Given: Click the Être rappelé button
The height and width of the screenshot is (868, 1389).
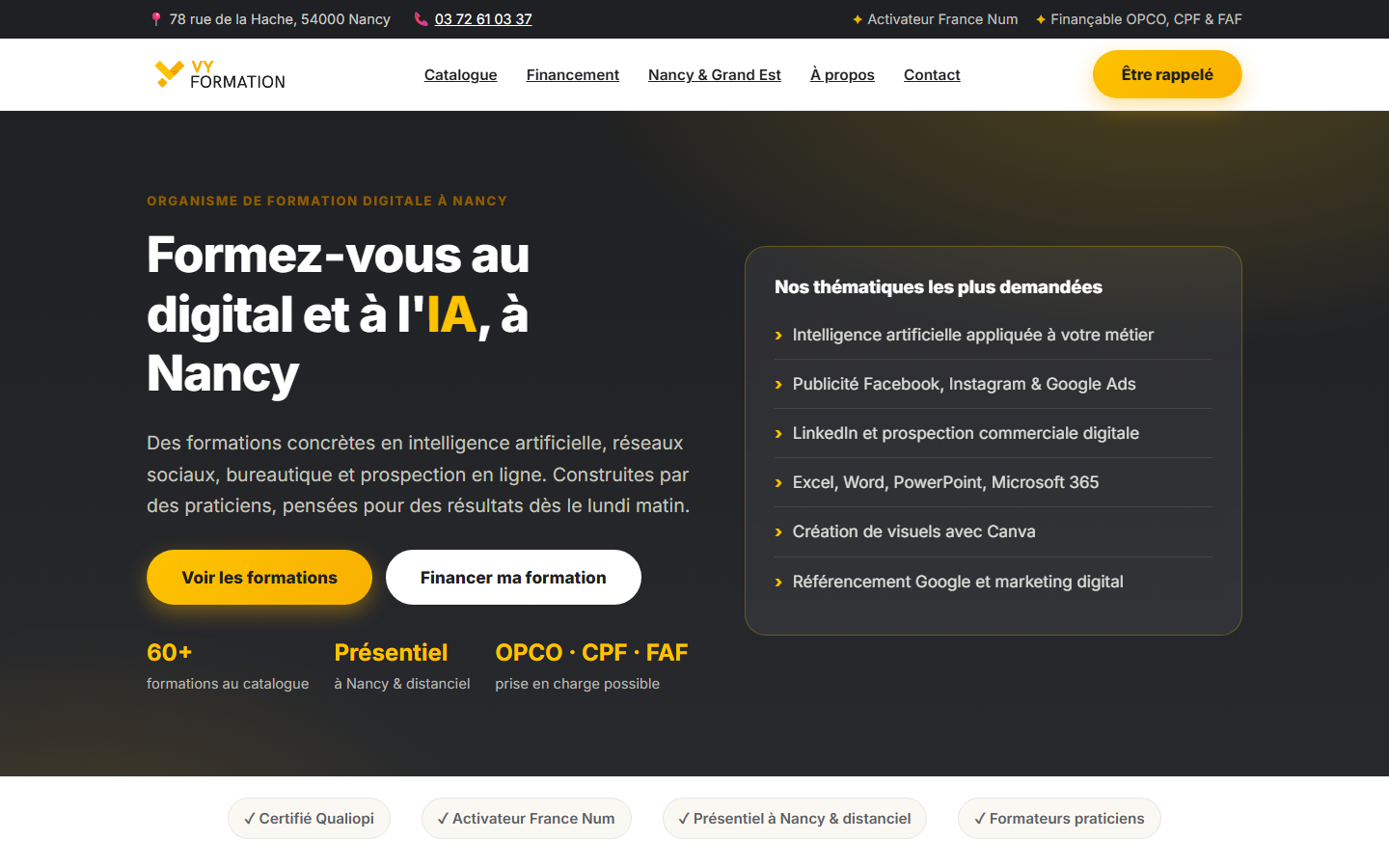Looking at the screenshot, I should (1167, 74).
